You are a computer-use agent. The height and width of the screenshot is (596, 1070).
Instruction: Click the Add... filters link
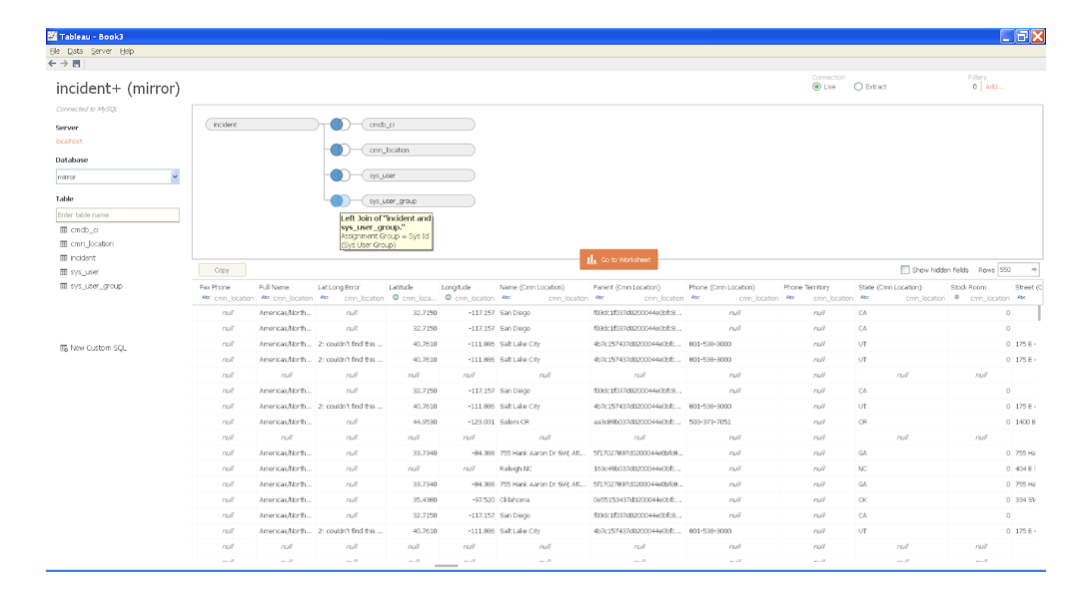[x=993, y=87]
